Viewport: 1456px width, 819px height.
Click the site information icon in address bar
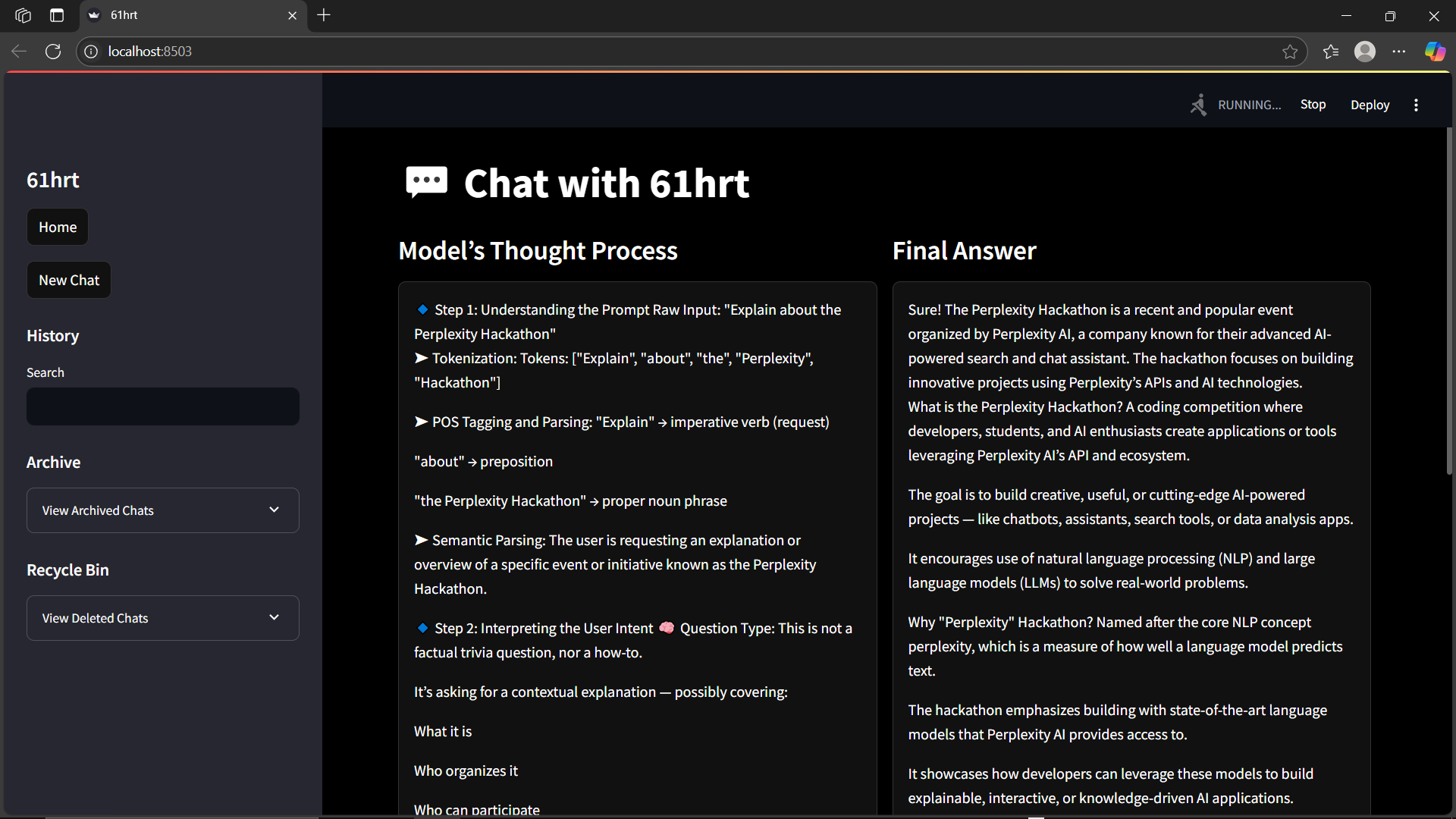[91, 52]
